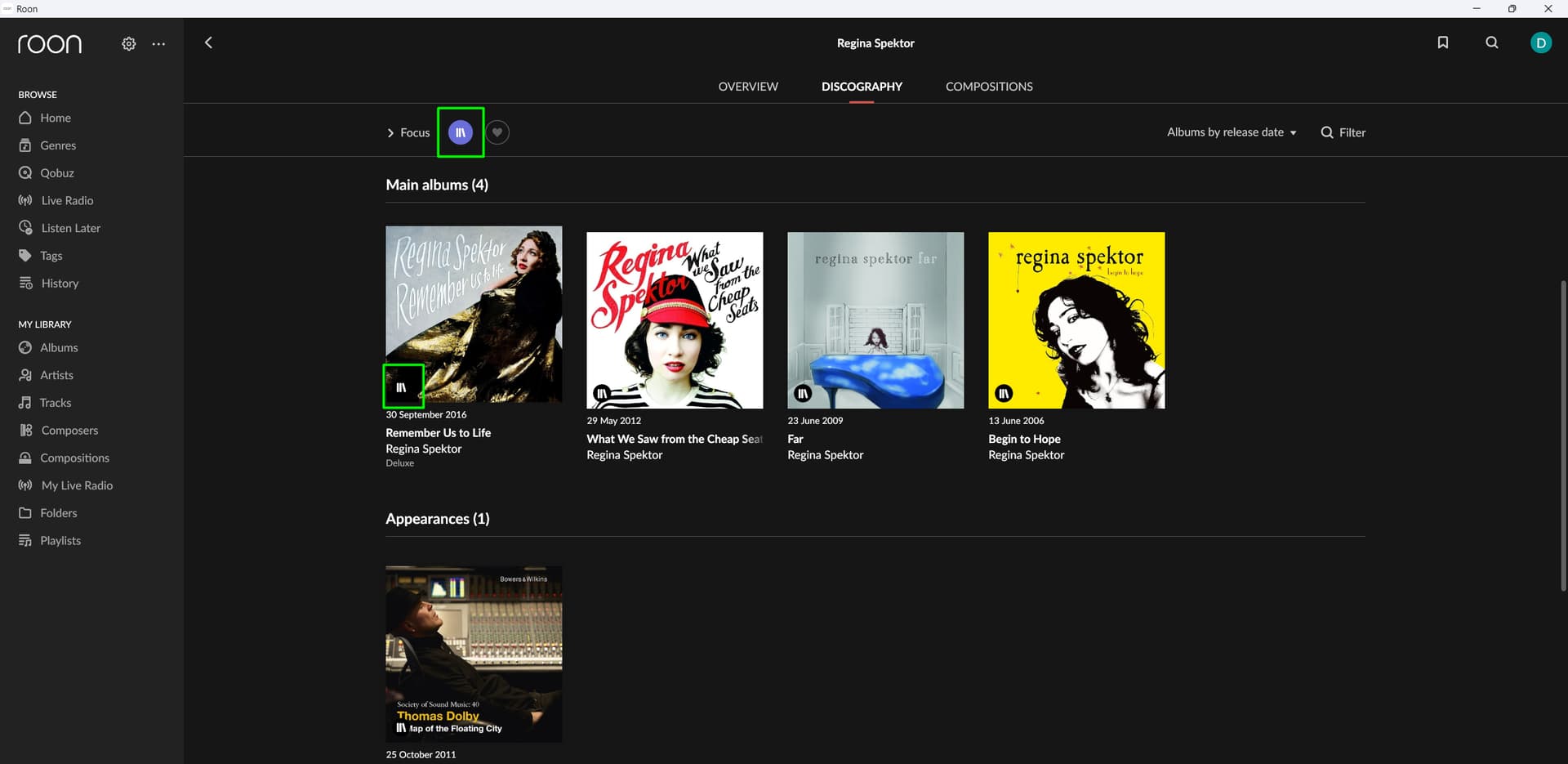Click library badge on Remember Us to Life
This screenshot has width=1568, height=764.
[x=401, y=387]
